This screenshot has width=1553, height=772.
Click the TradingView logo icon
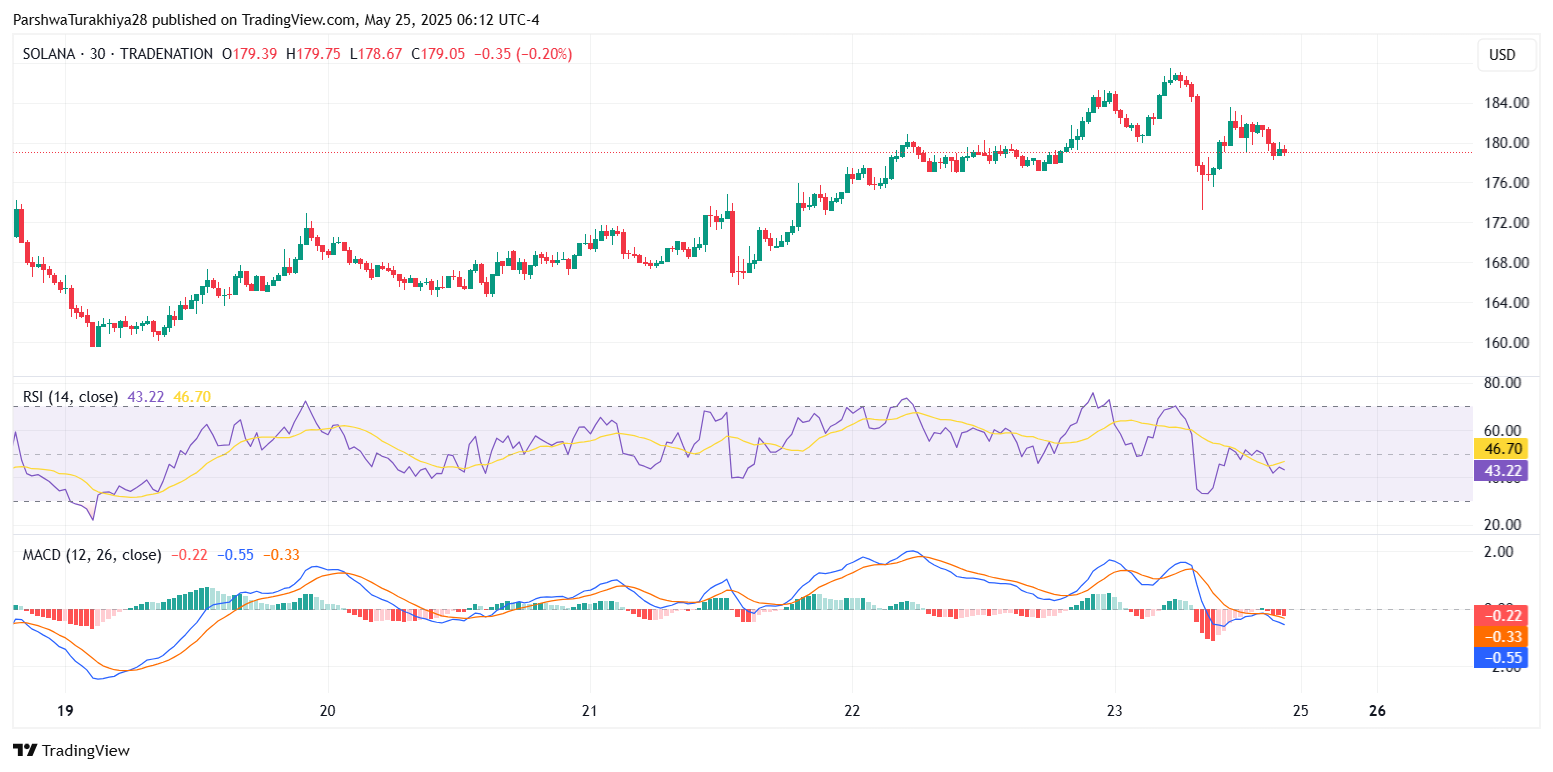tap(25, 750)
